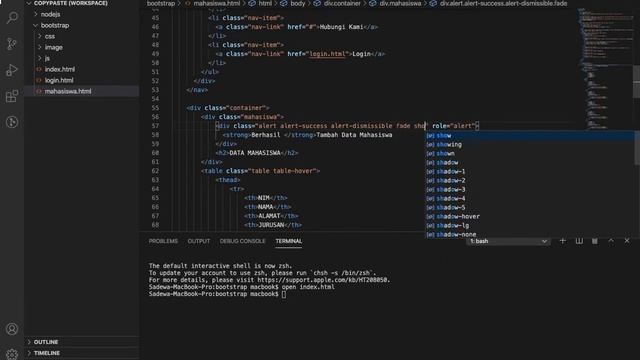The image size is (640, 360).
Task: Click 'body' breadcrumb segment
Action: (298, 3)
